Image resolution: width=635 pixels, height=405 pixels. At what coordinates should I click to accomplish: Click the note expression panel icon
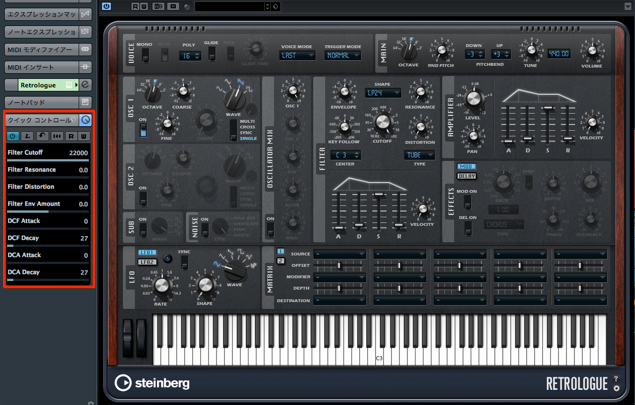pyautogui.click(x=85, y=32)
